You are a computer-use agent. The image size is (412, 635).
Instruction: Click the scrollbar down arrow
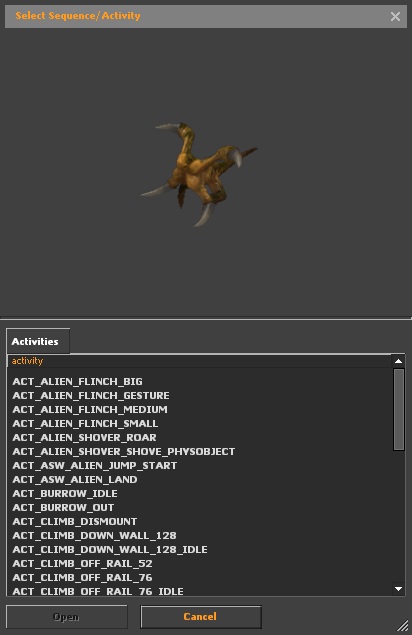[398, 589]
